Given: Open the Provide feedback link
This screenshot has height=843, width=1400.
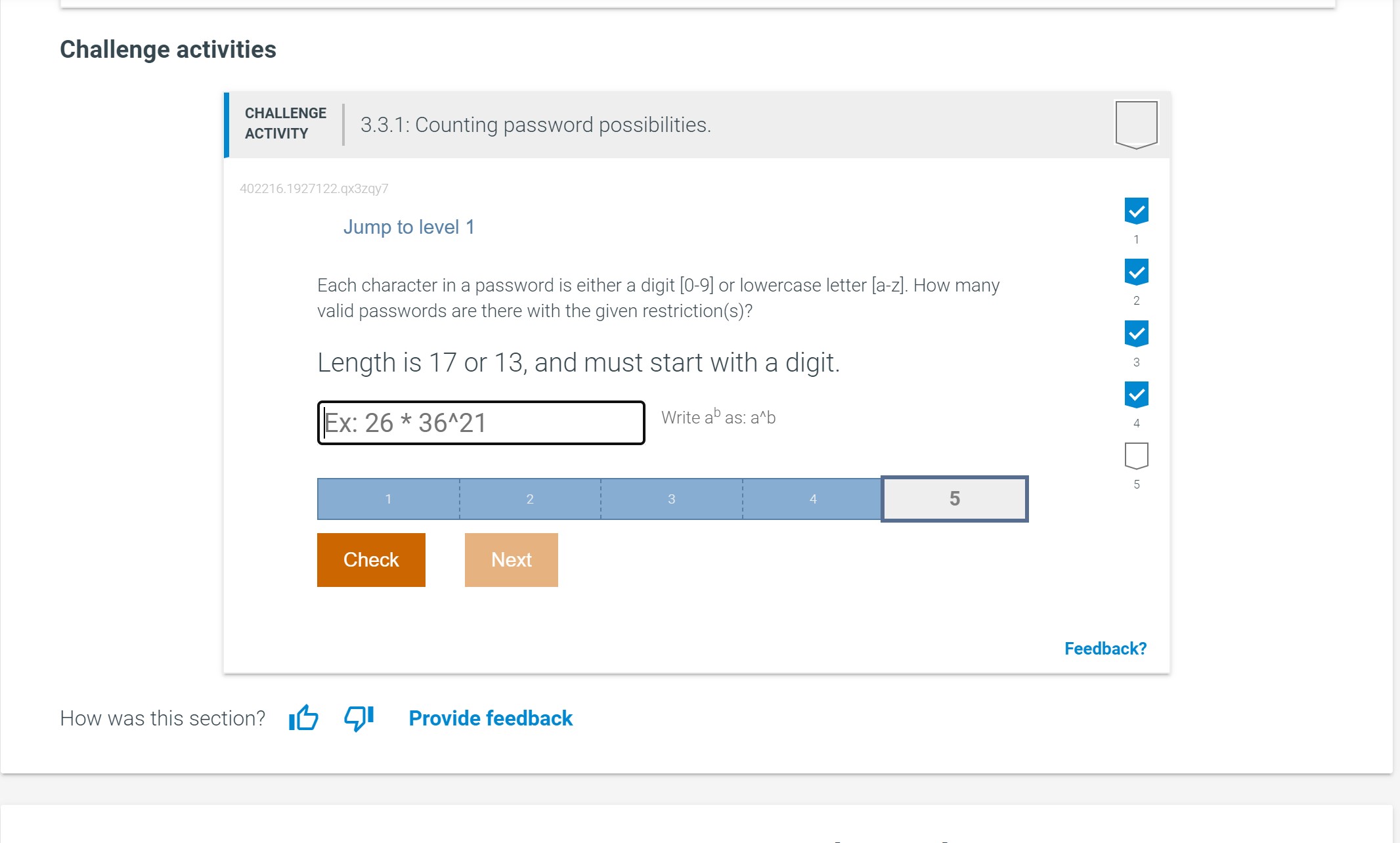Looking at the screenshot, I should [x=491, y=718].
